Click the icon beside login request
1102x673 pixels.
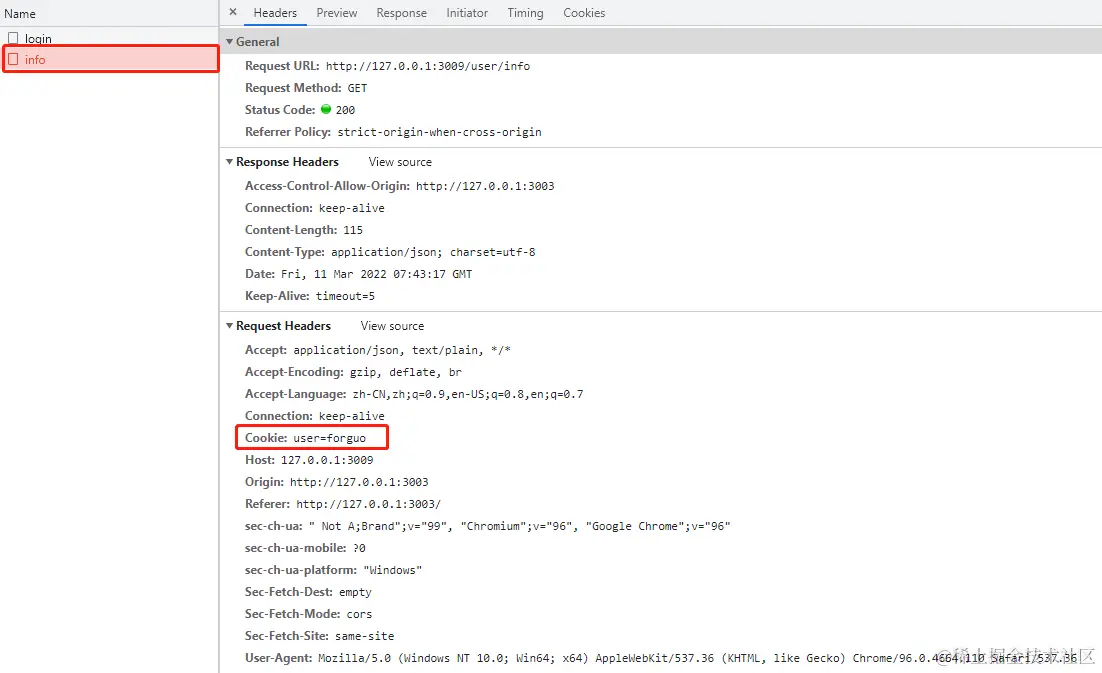click(13, 38)
